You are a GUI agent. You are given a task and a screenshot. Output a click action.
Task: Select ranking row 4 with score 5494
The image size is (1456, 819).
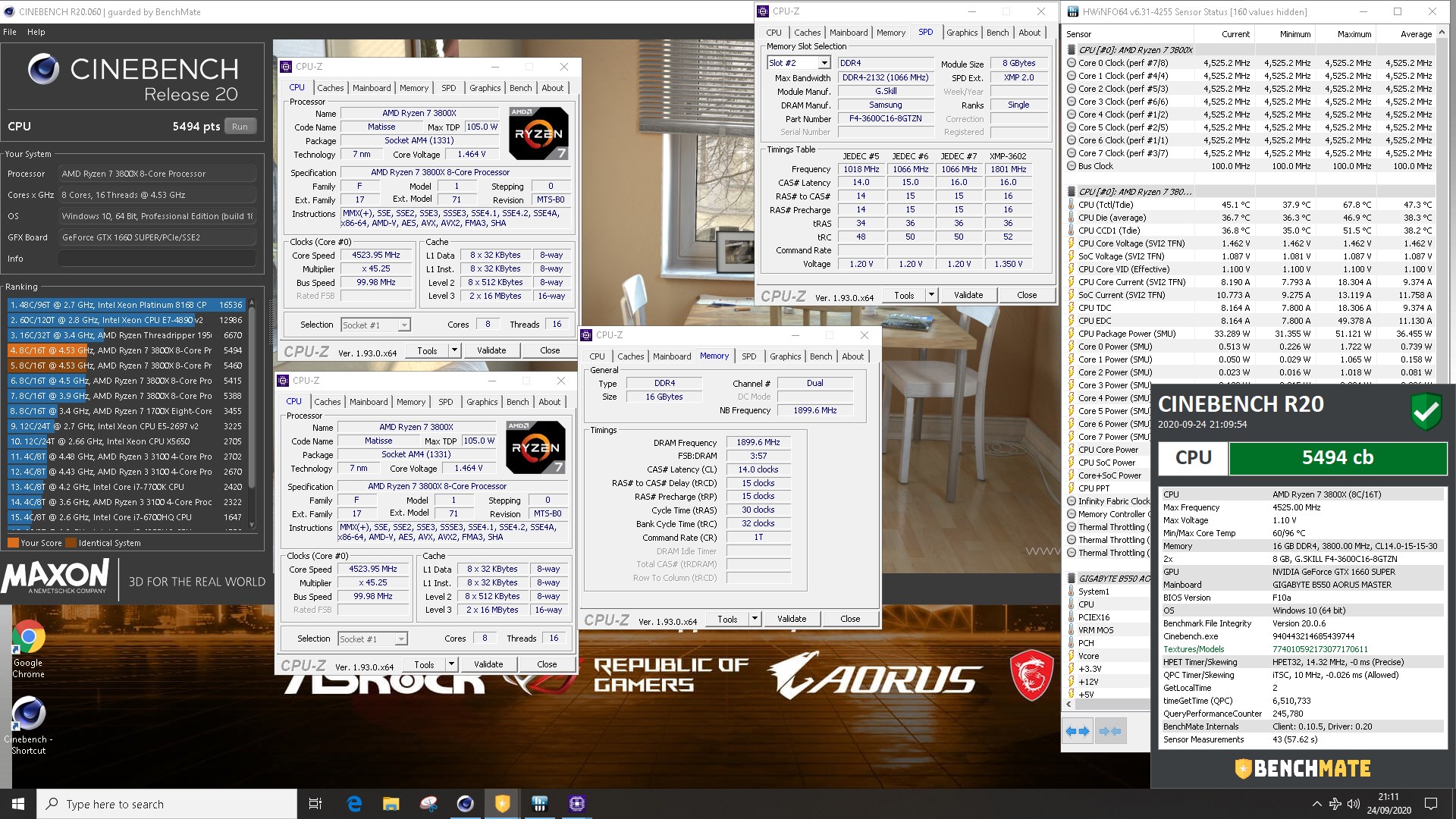[x=127, y=350]
